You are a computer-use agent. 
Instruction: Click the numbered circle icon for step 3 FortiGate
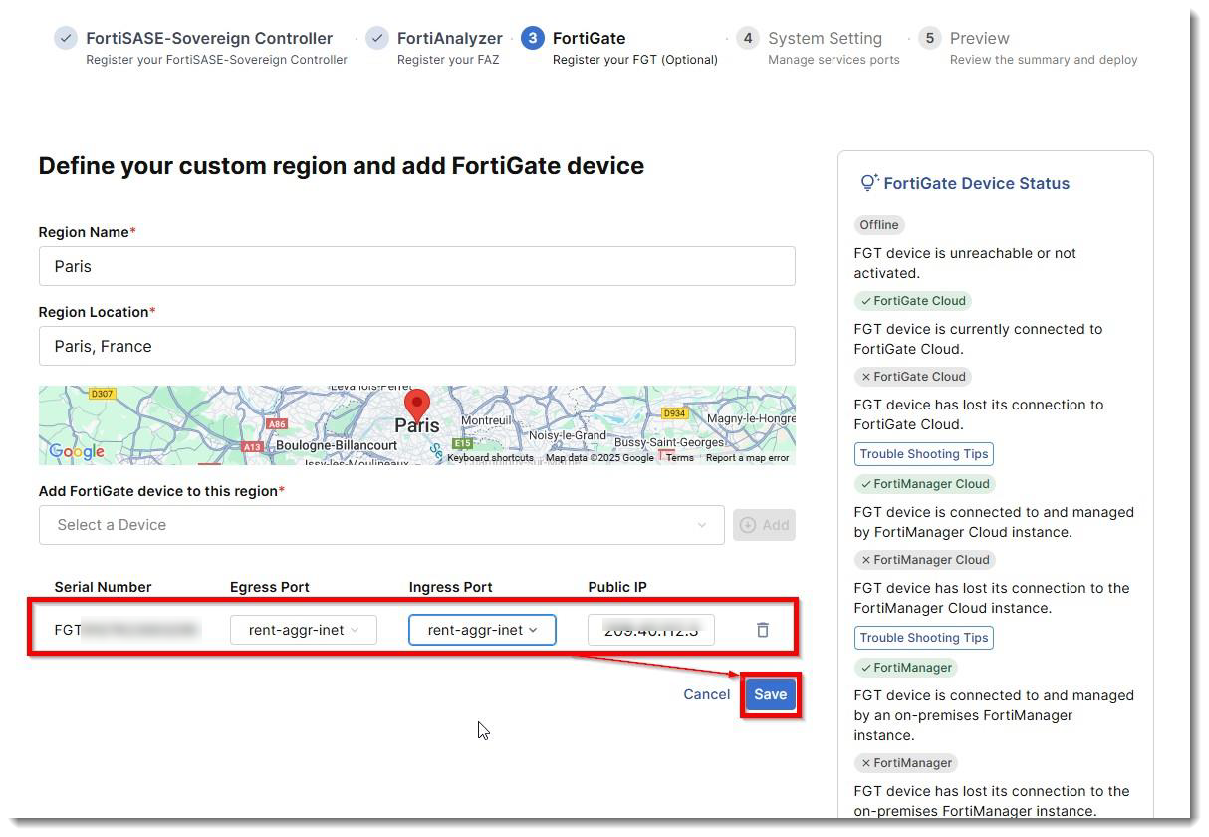[533, 38]
